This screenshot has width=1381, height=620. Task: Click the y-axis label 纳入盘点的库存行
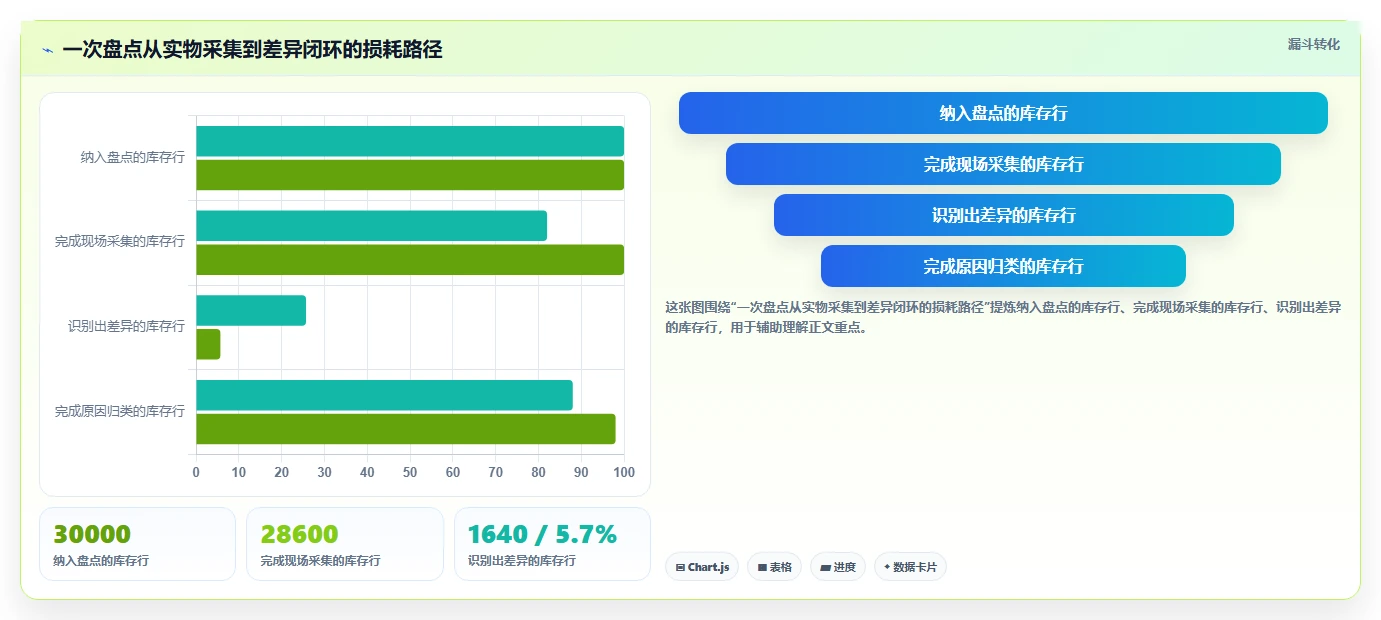[x=133, y=157]
